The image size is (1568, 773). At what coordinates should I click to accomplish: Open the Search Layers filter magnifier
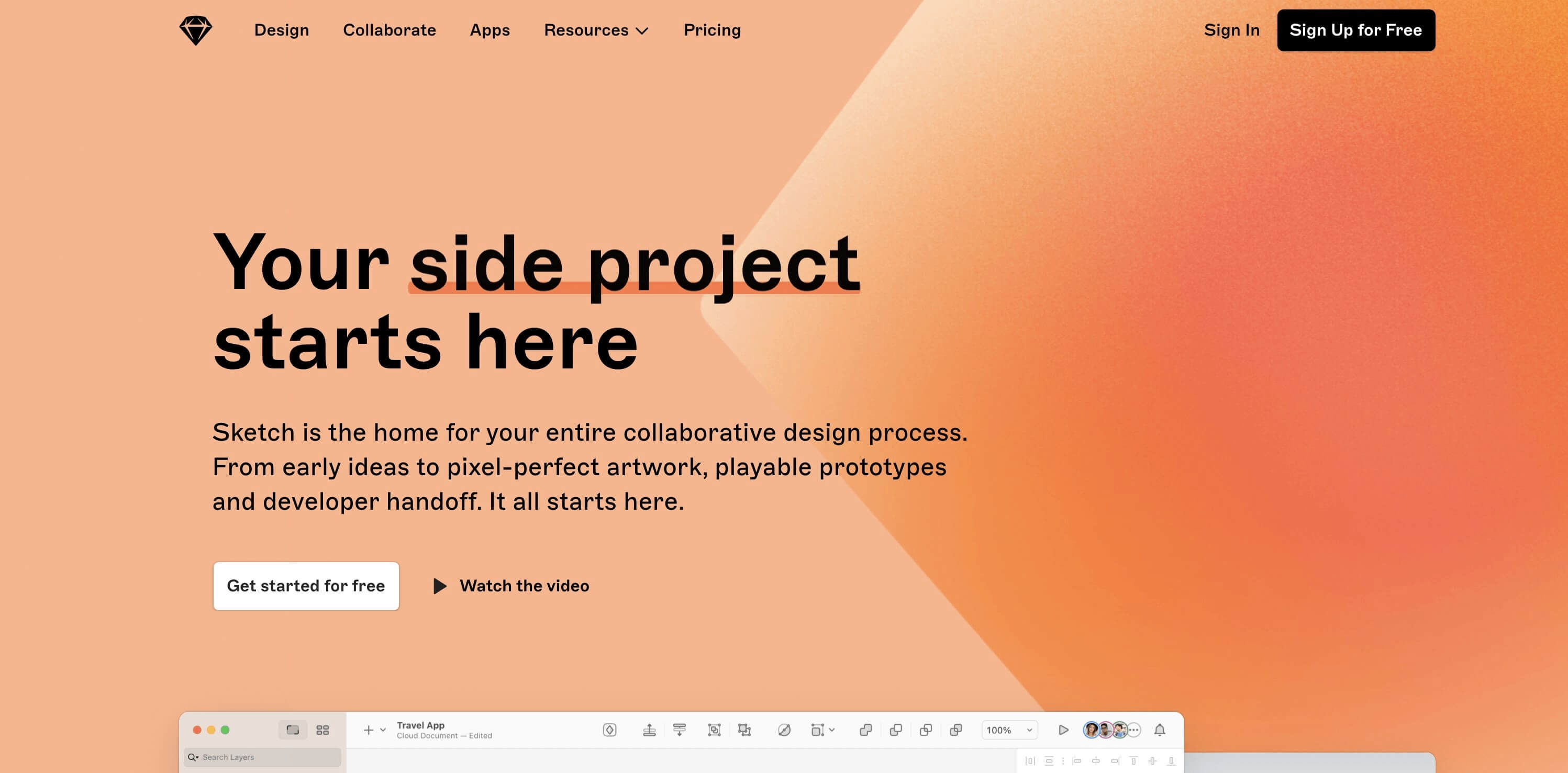click(x=193, y=757)
